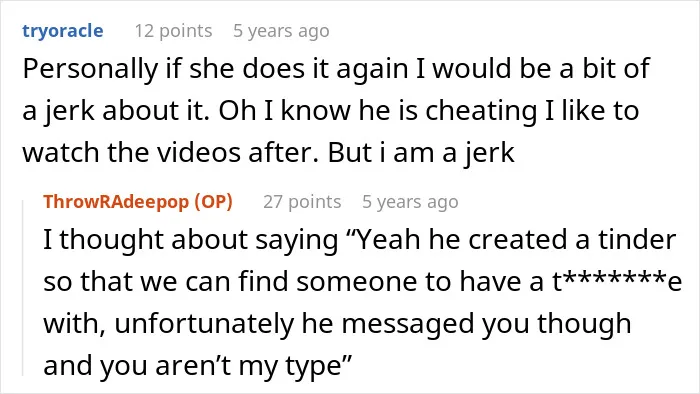Click the line starting 'a jerk about it'
The image size is (700, 394).
(x=330, y=111)
